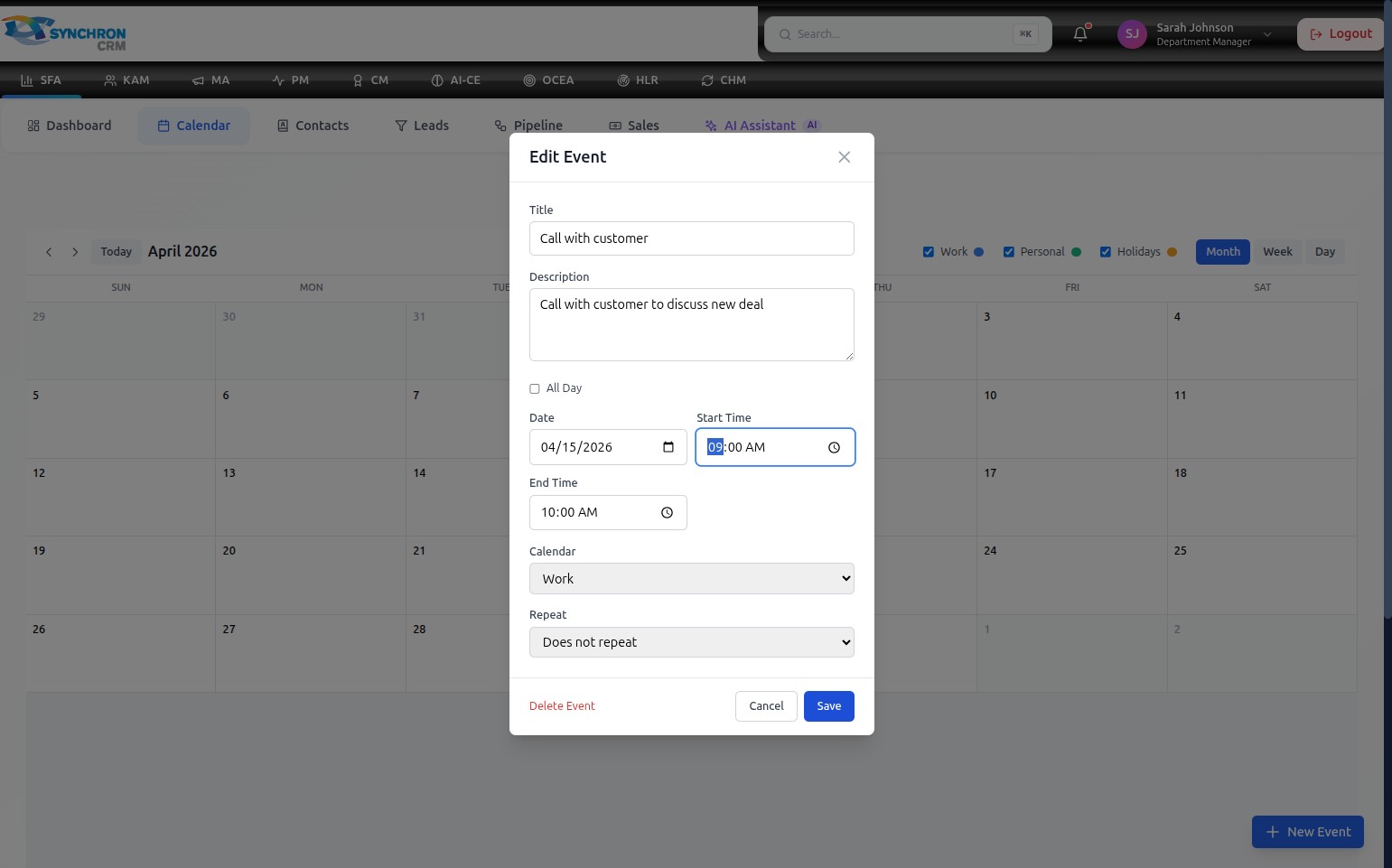Close the Edit Event dialog
The width and height of the screenshot is (1392, 868).
click(x=844, y=157)
